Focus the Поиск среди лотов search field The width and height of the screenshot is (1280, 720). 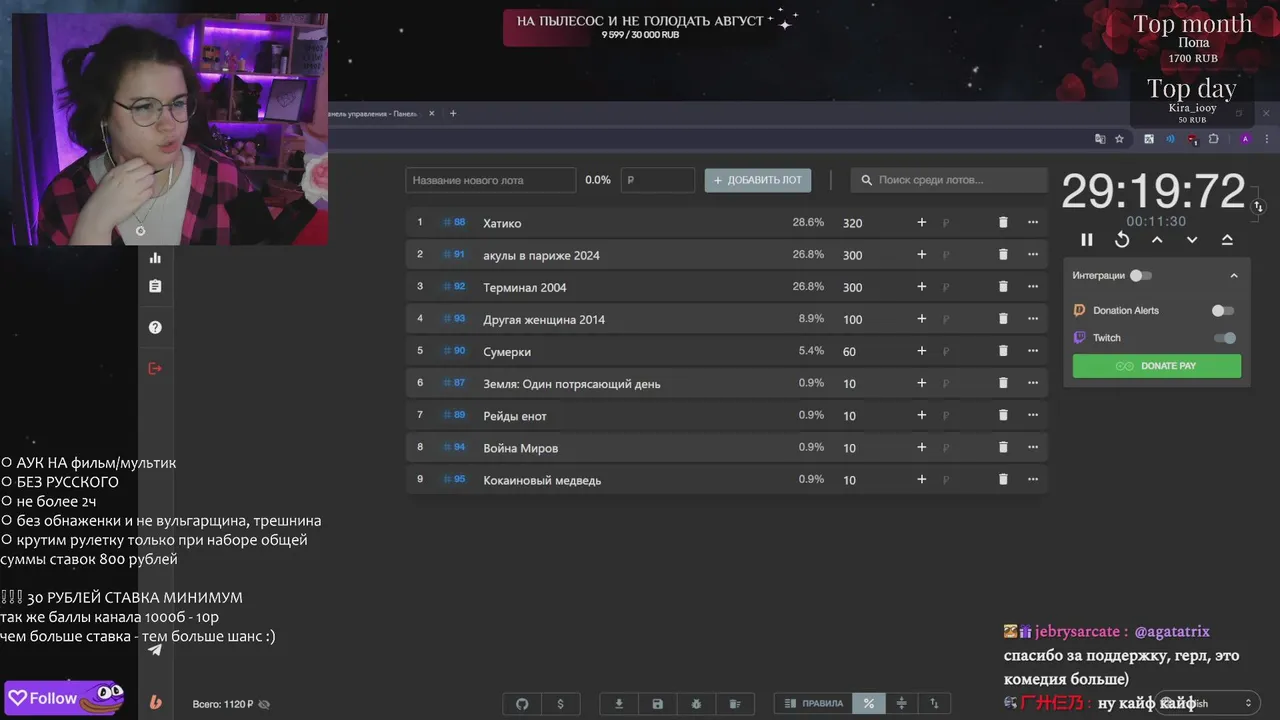tap(949, 180)
